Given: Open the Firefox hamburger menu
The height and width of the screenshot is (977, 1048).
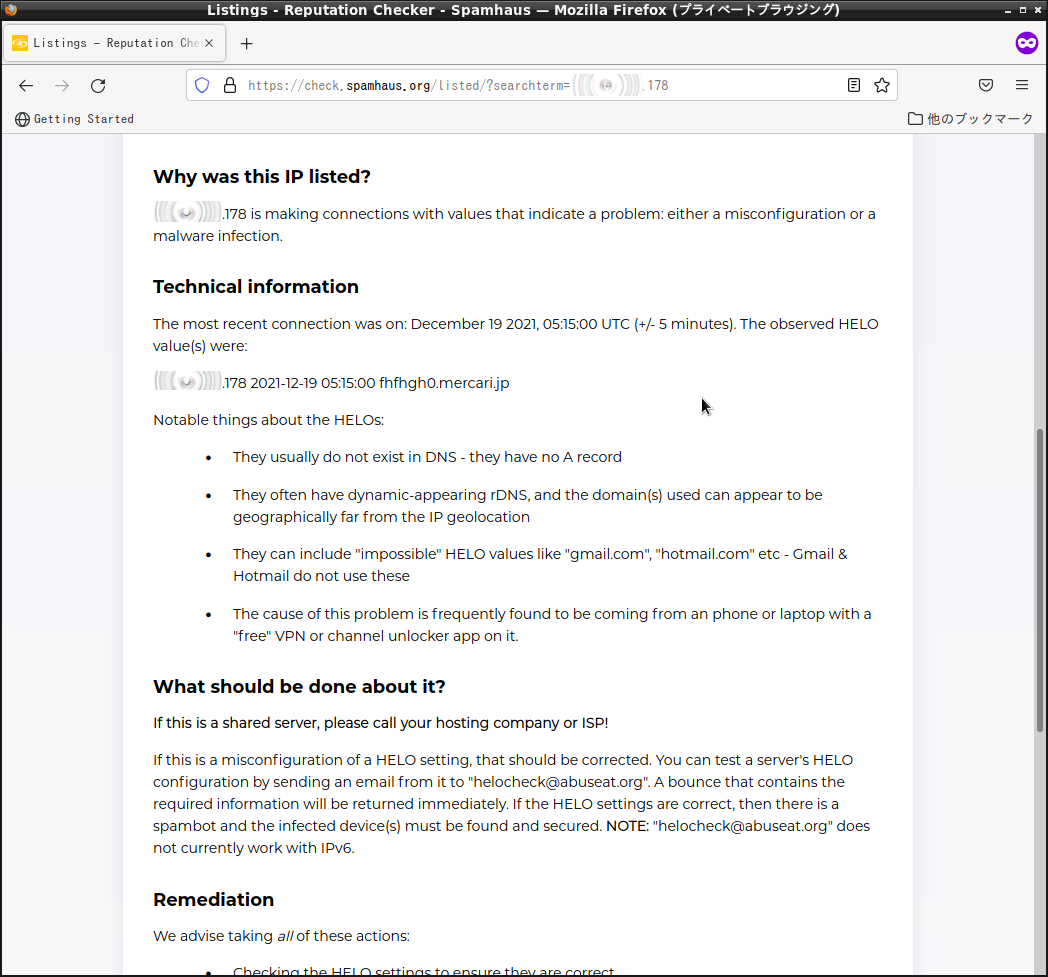Looking at the screenshot, I should click(1022, 86).
